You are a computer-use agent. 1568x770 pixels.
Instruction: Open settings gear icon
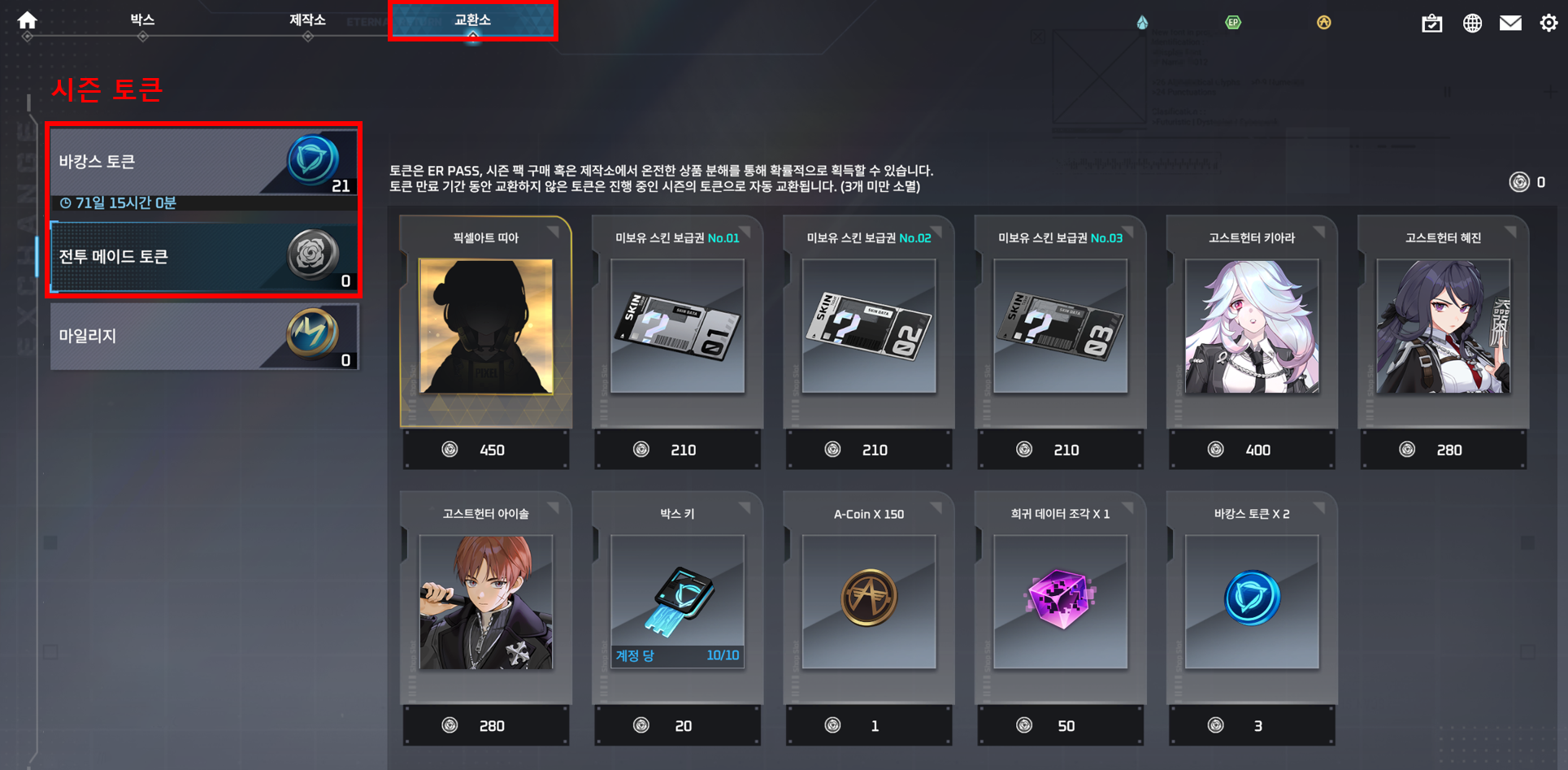pos(1548,23)
